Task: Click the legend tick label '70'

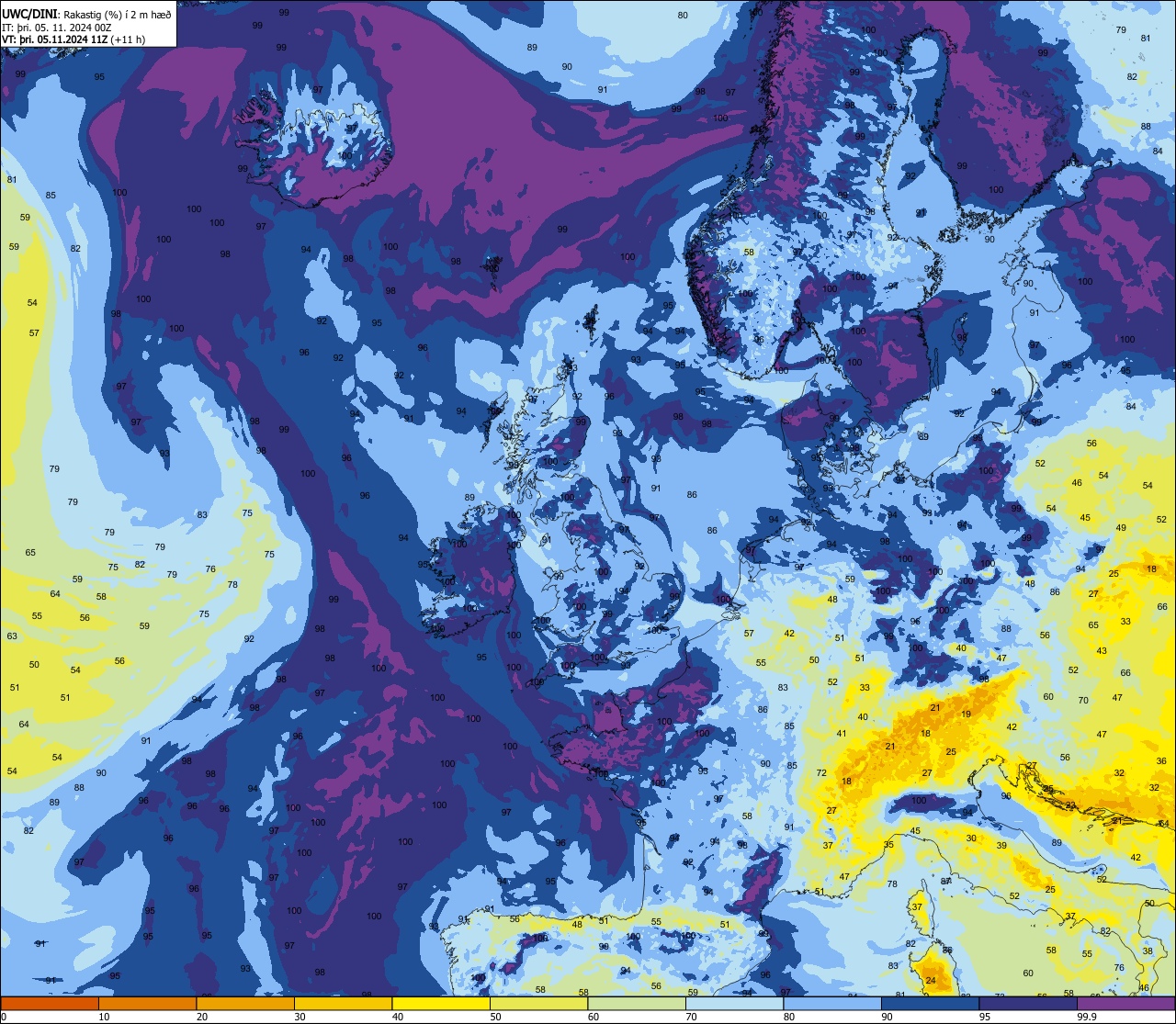Action: [x=691, y=1017]
